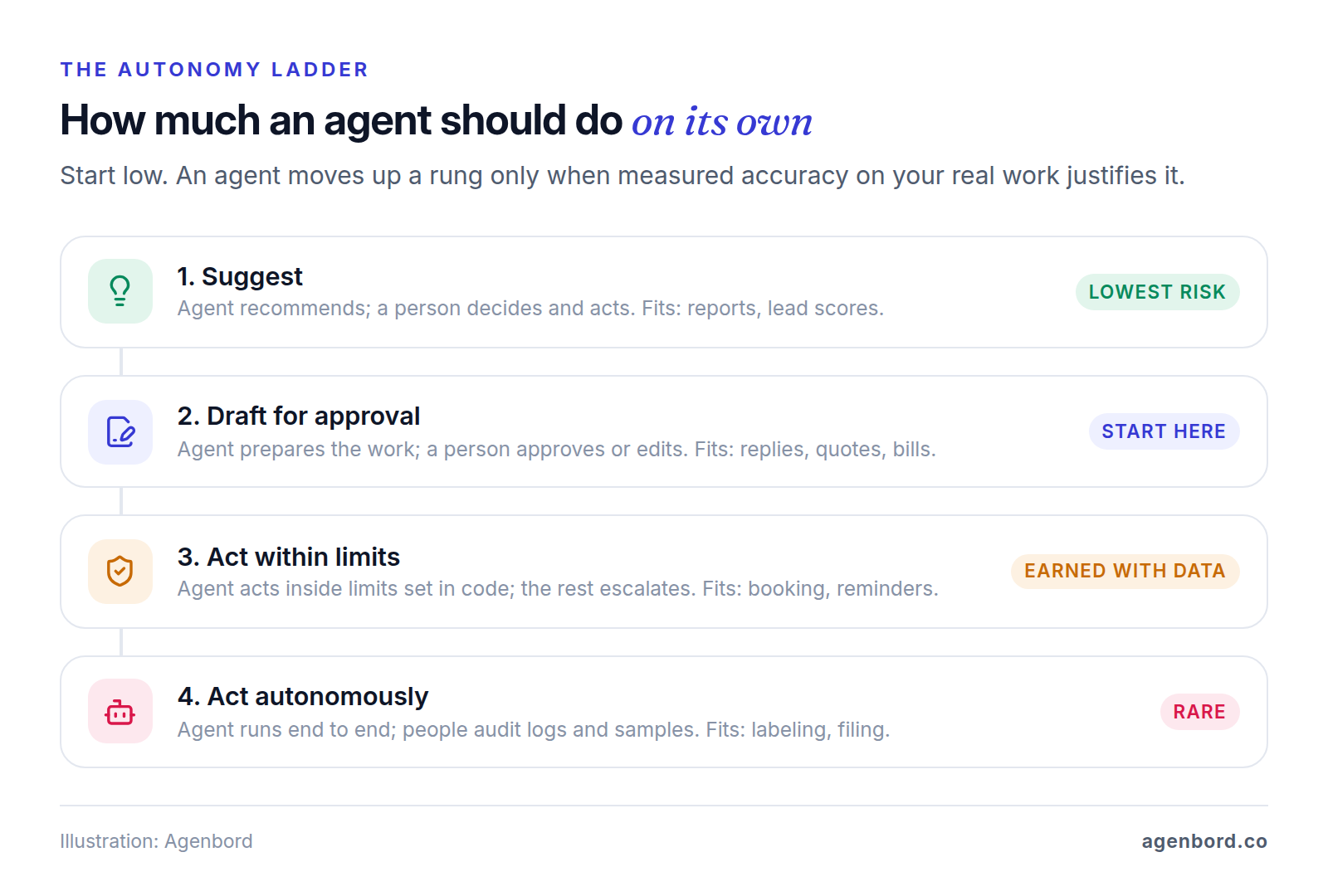
Task: Click the EARNED WITH DATA badge
Action: click(1125, 571)
